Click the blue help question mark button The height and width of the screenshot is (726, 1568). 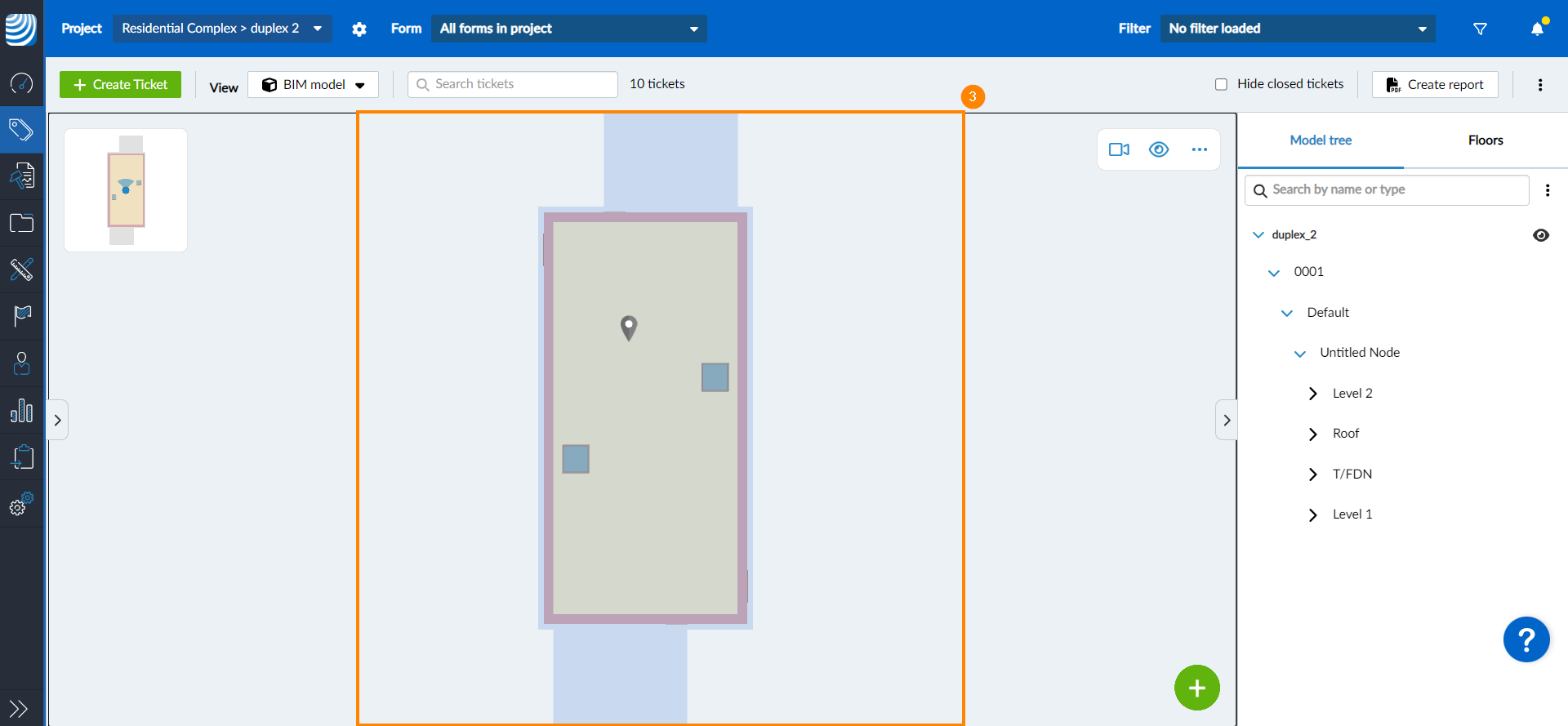pos(1526,639)
